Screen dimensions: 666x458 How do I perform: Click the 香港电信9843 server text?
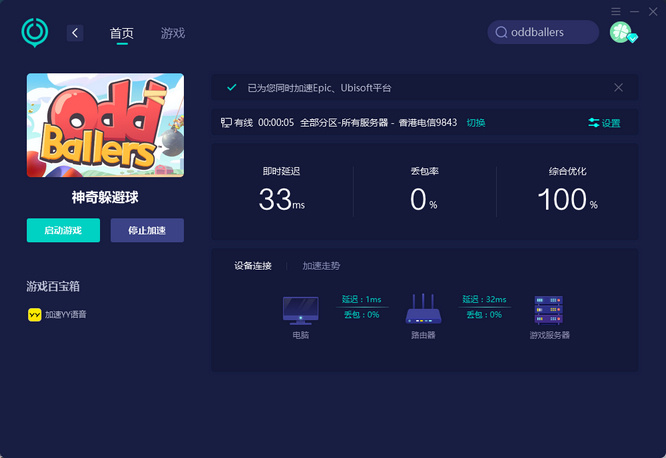[428, 123]
